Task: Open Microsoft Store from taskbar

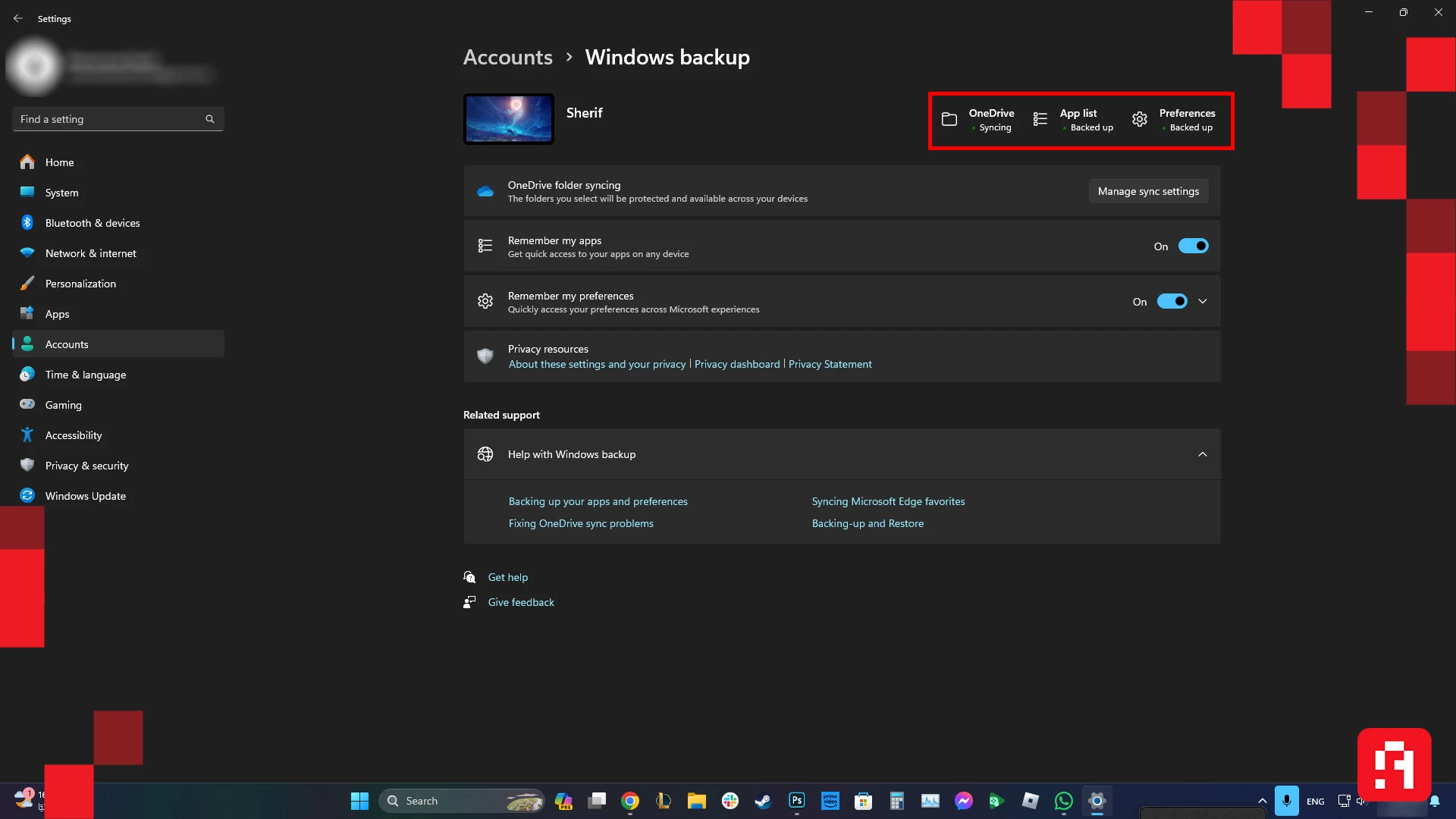Action: click(864, 801)
